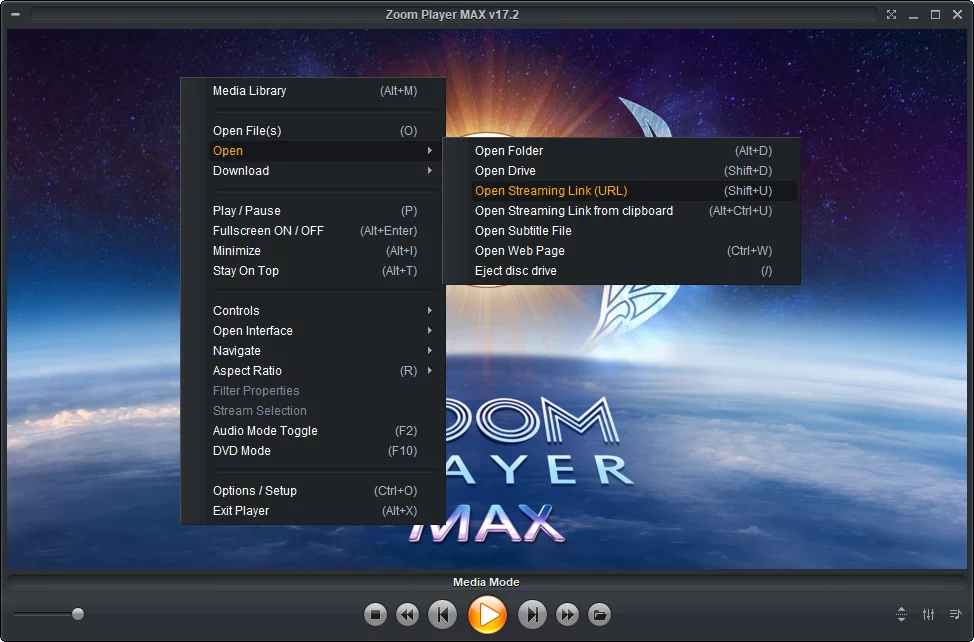The height and width of the screenshot is (642, 974).
Task: Click the volume slider handle
Action: (x=78, y=614)
